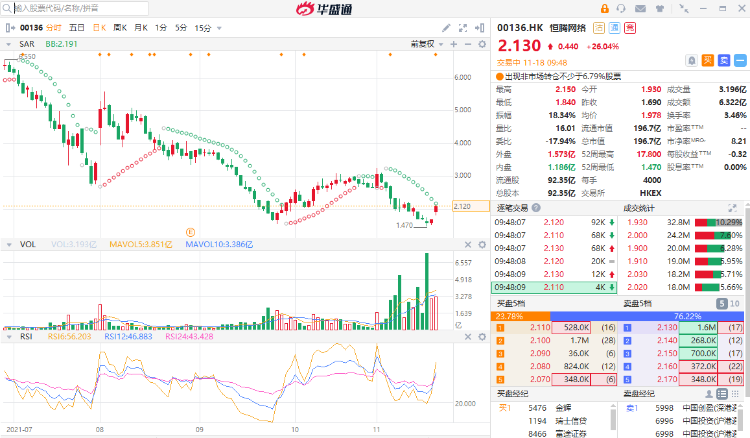Expand the 成交统计 panel icon

point(732,208)
